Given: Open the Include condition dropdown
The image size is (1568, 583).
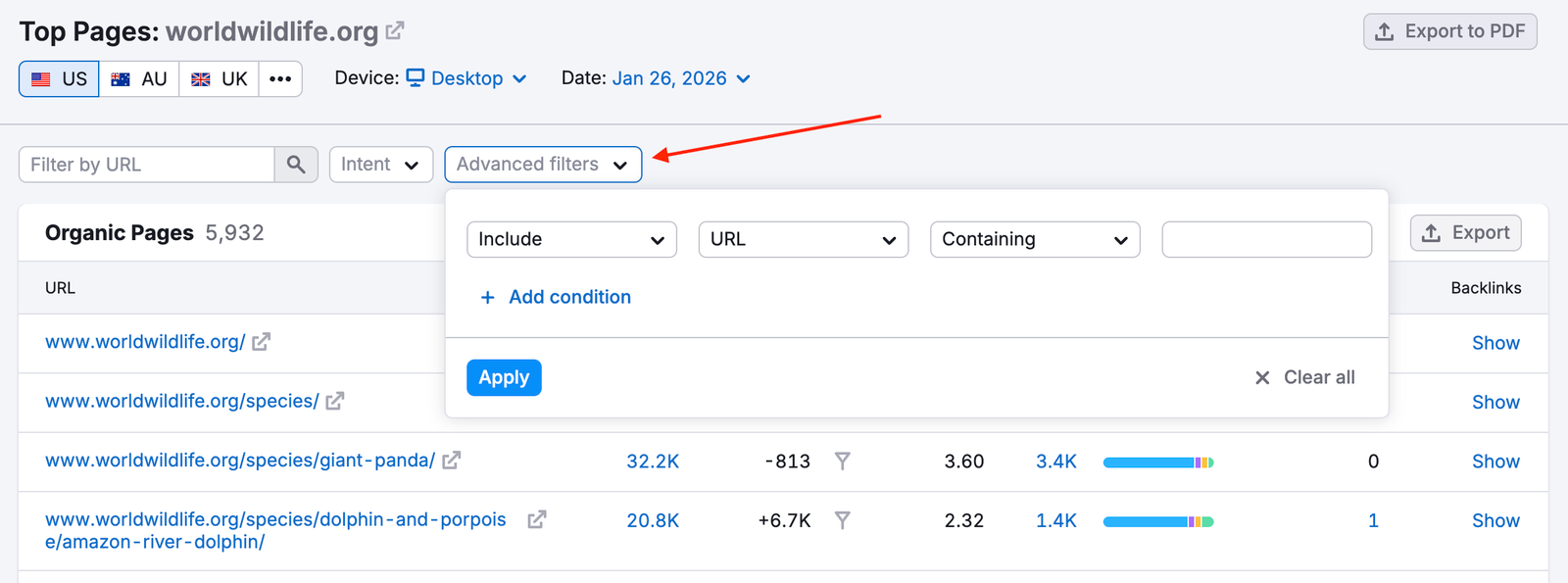Looking at the screenshot, I should point(571,239).
